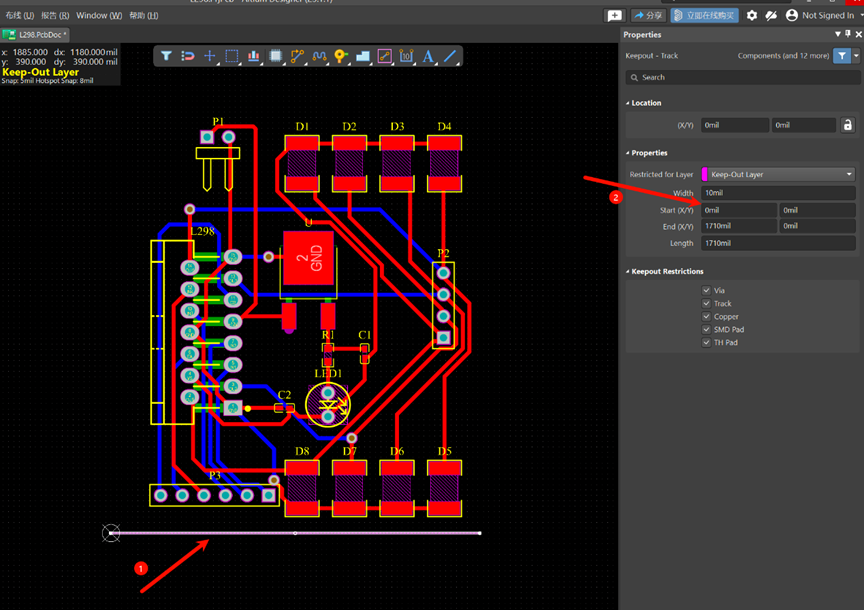The height and width of the screenshot is (610, 864).
Task: Open the settings gear icon
Action: (752, 15)
